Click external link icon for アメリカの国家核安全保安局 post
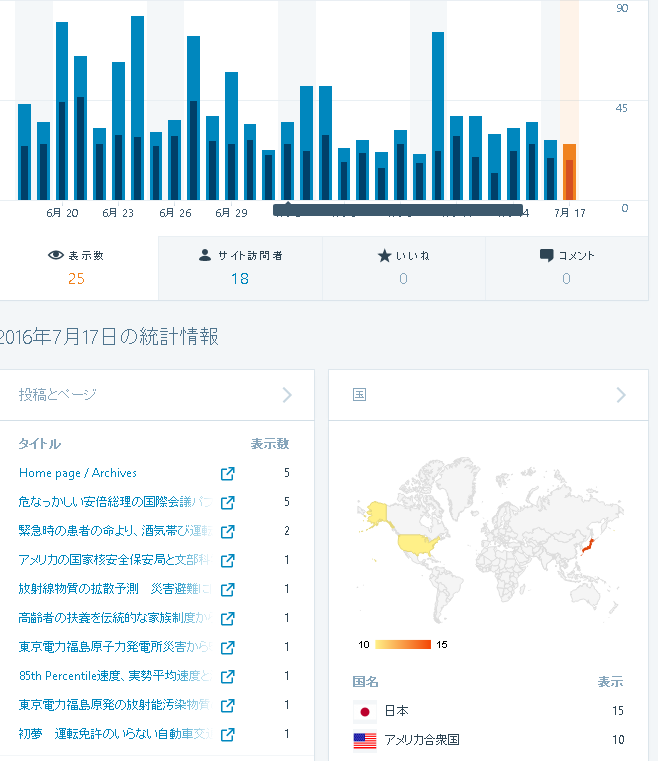The height and width of the screenshot is (761, 658). coord(227,560)
